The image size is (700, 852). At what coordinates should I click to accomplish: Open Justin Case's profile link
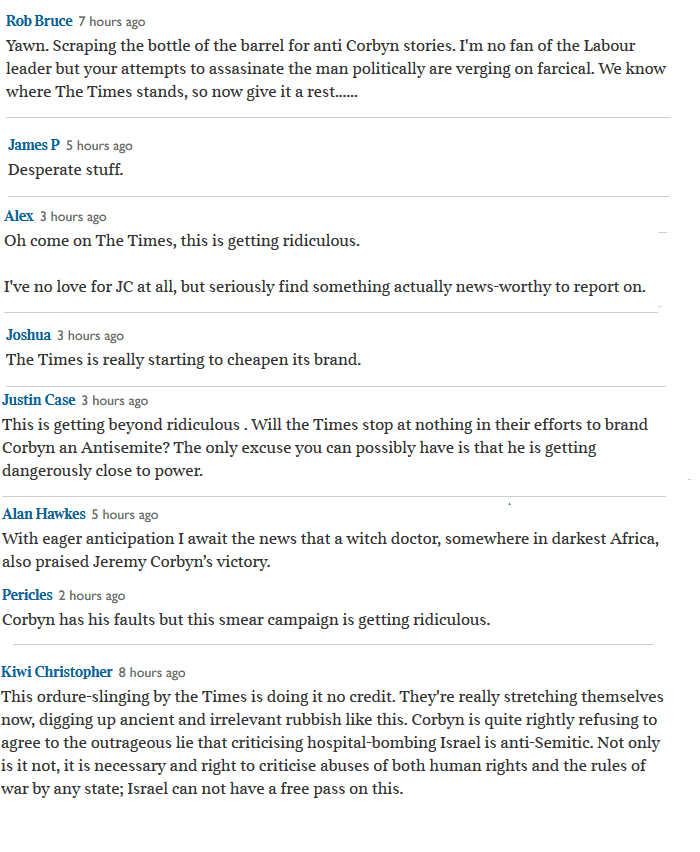[x=39, y=400]
